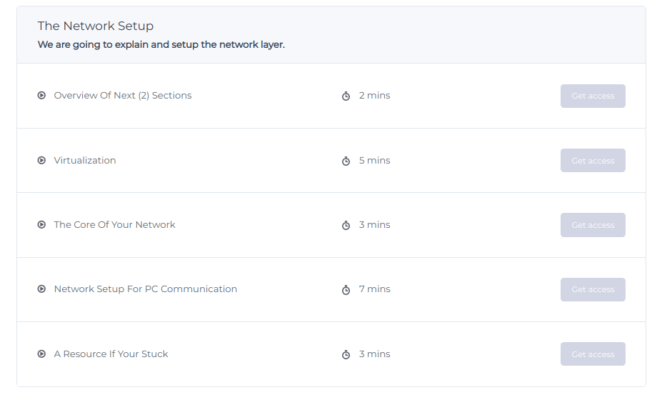
Task: Open the Virtualization lesson title
Action: (85, 160)
